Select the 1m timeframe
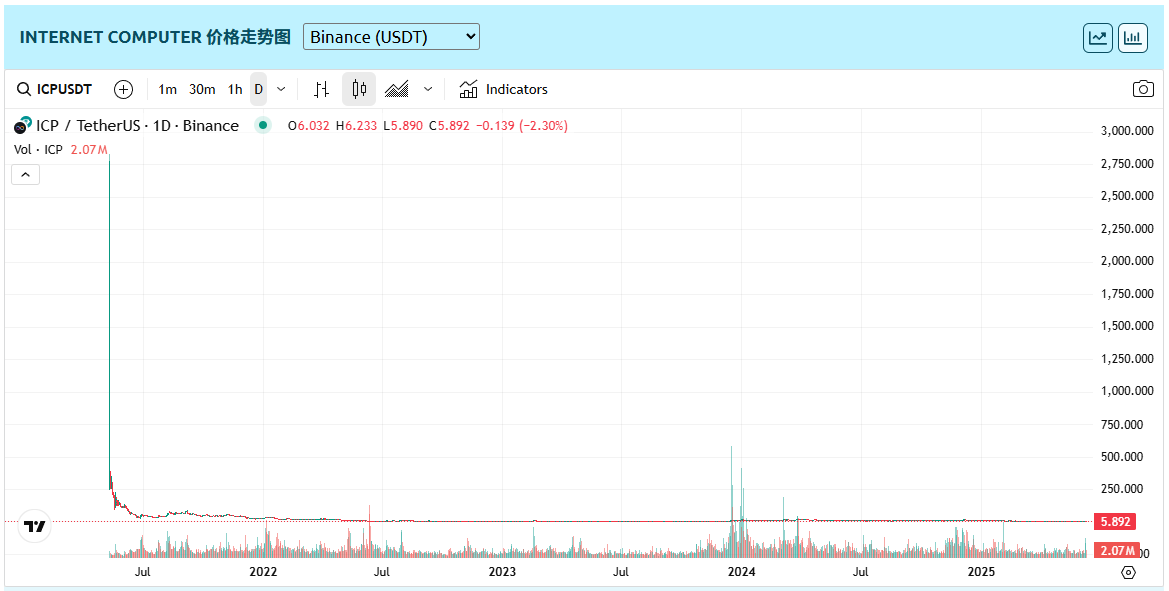Image resolution: width=1169 pixels, height=591 pixels. 167,89
